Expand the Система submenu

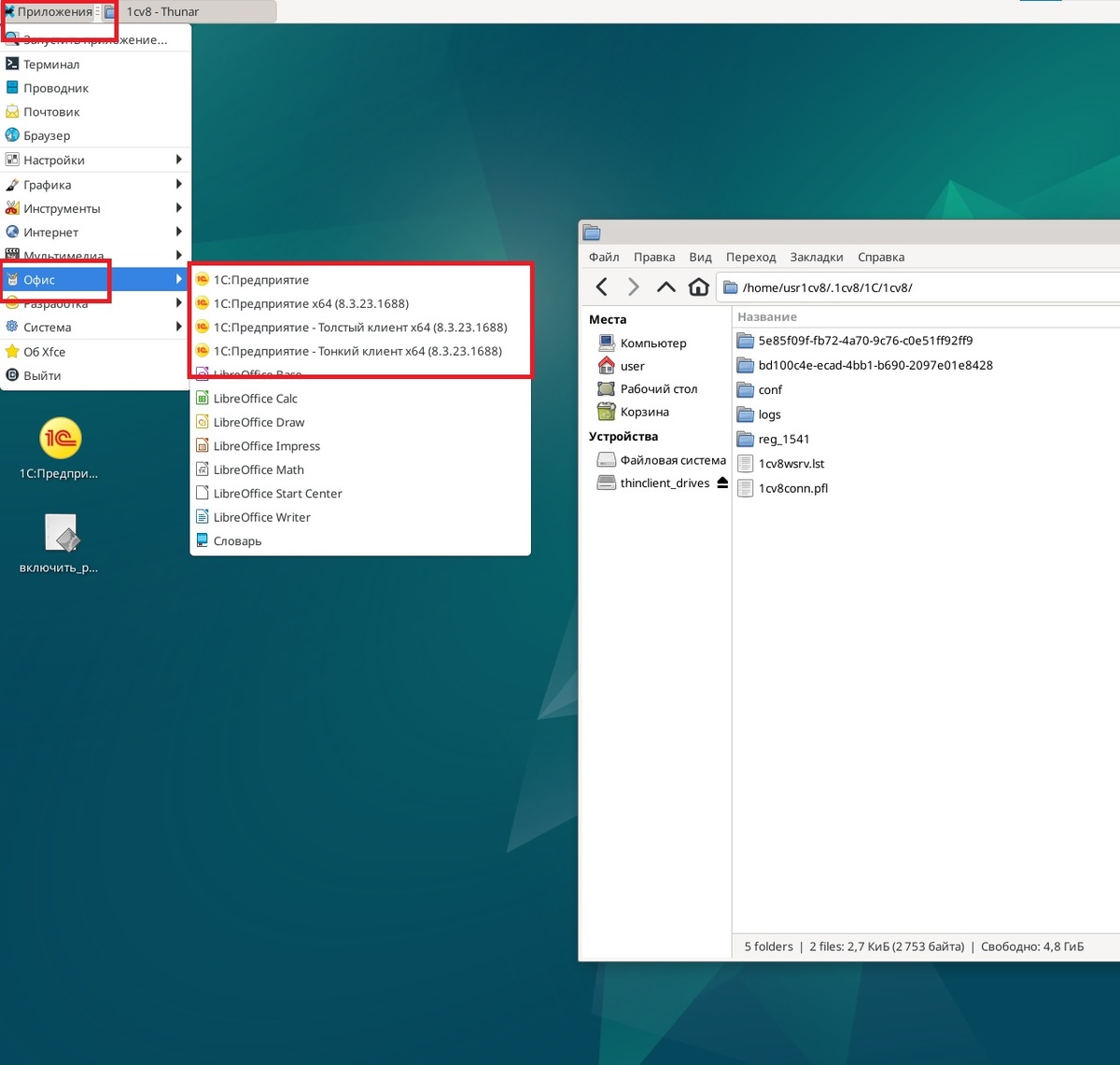pos(95,327)
